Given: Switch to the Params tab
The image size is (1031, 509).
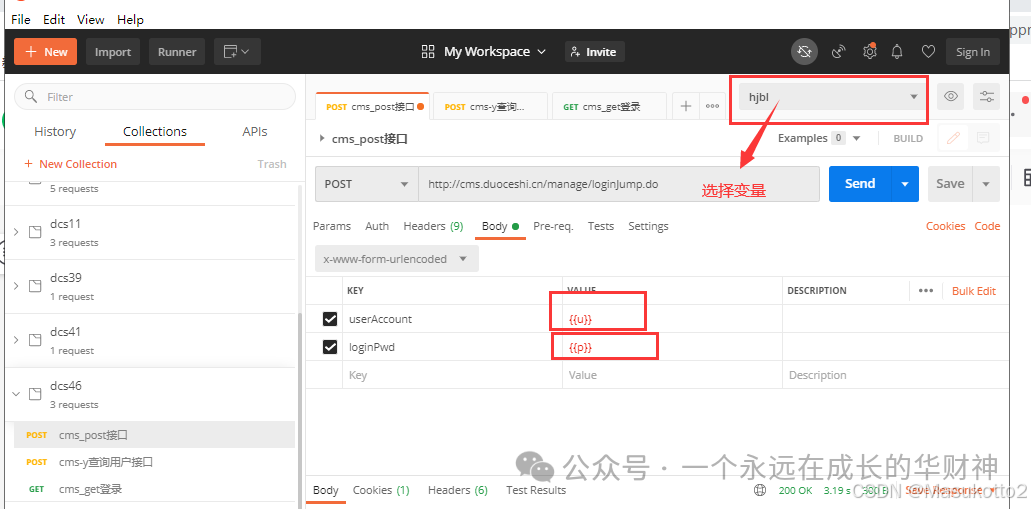Looking at the screenshot, I should click(x=332, y=226).
